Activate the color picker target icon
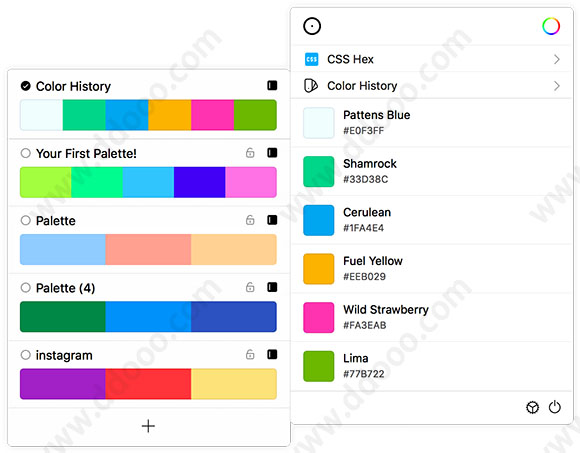Screen dimensions: 580x453 312,26
